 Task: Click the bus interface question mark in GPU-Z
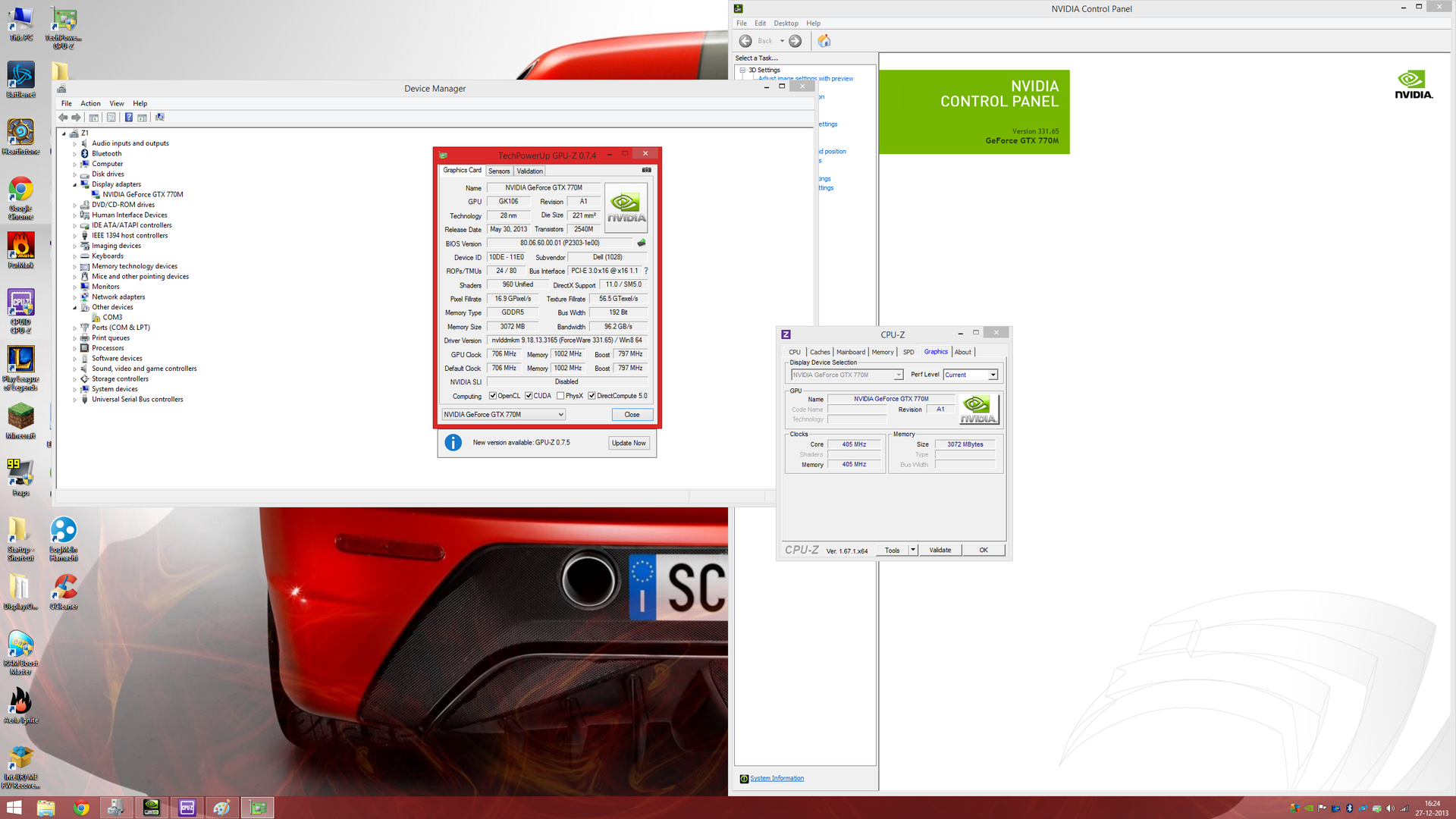[646, 271]
